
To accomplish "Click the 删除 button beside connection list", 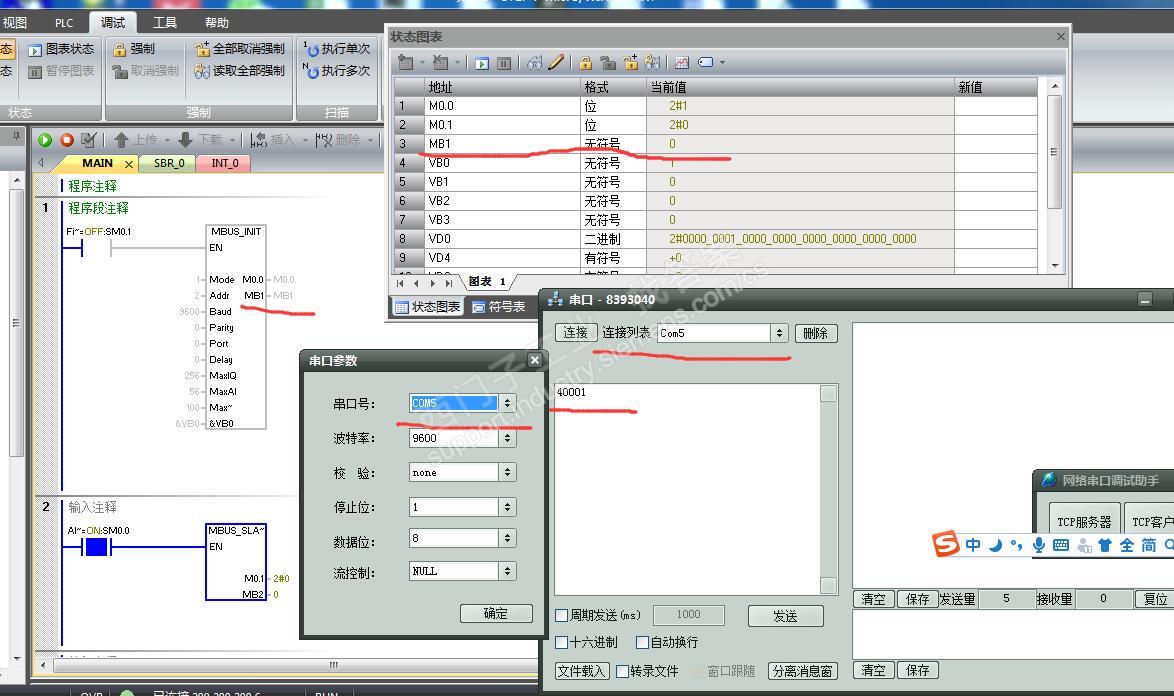I will [x=815, y=333].
